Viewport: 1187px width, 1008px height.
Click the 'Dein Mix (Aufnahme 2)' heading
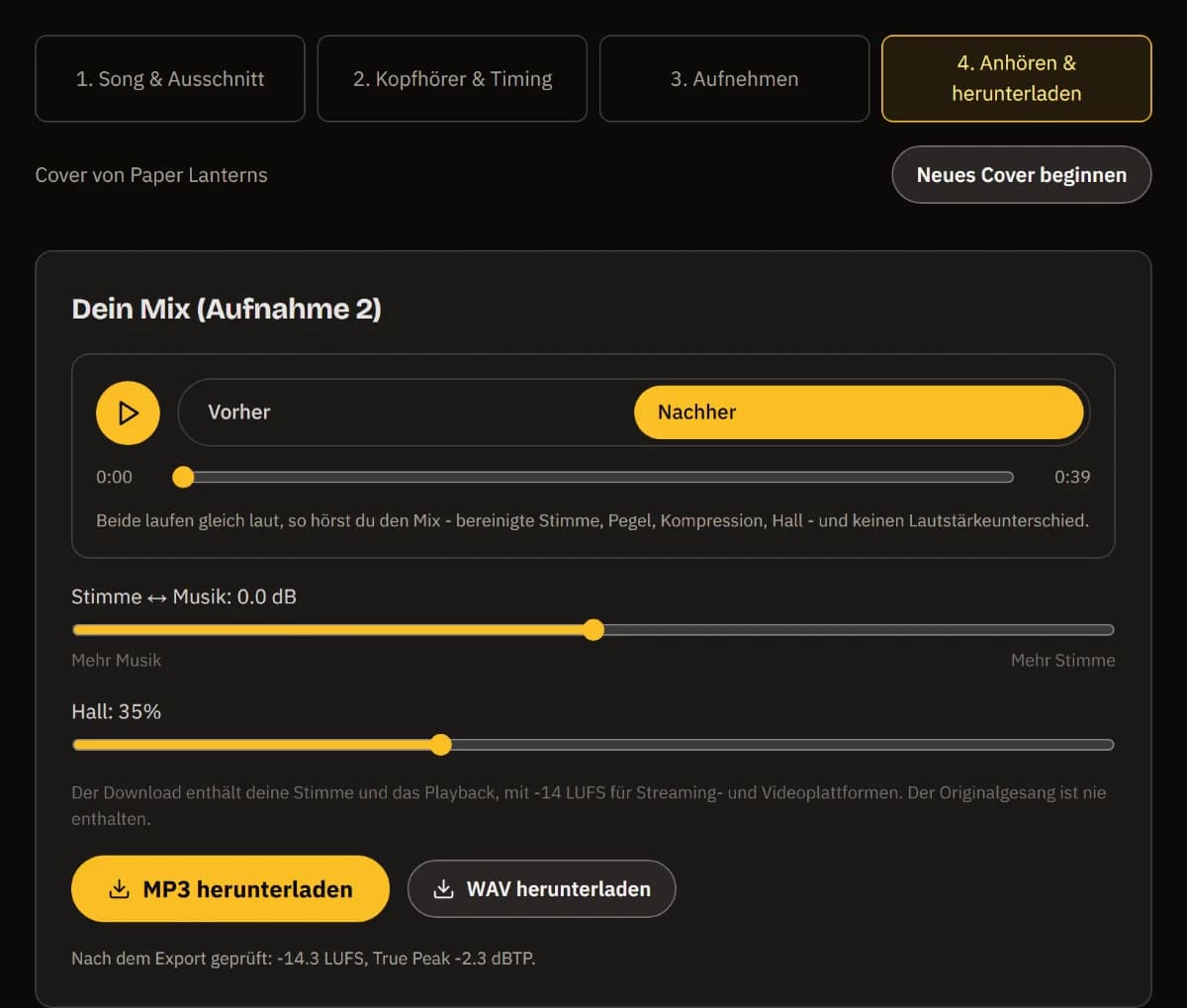[227, 309]
